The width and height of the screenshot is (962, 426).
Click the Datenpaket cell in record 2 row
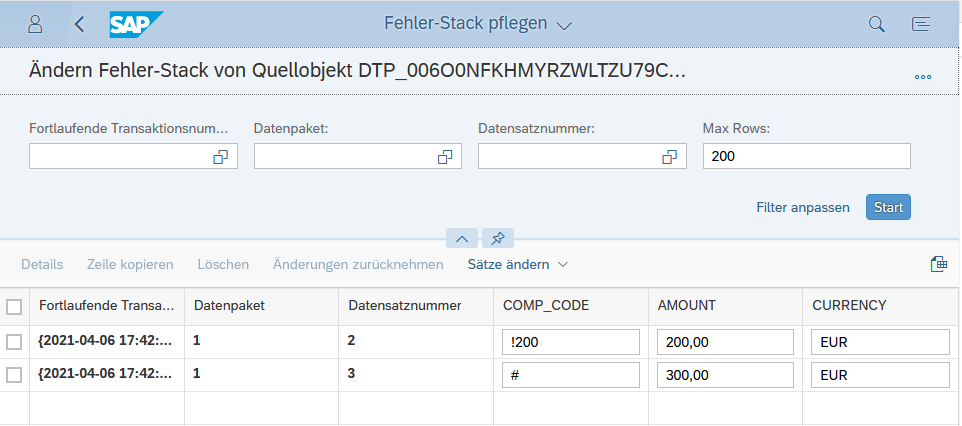point(261,341)
